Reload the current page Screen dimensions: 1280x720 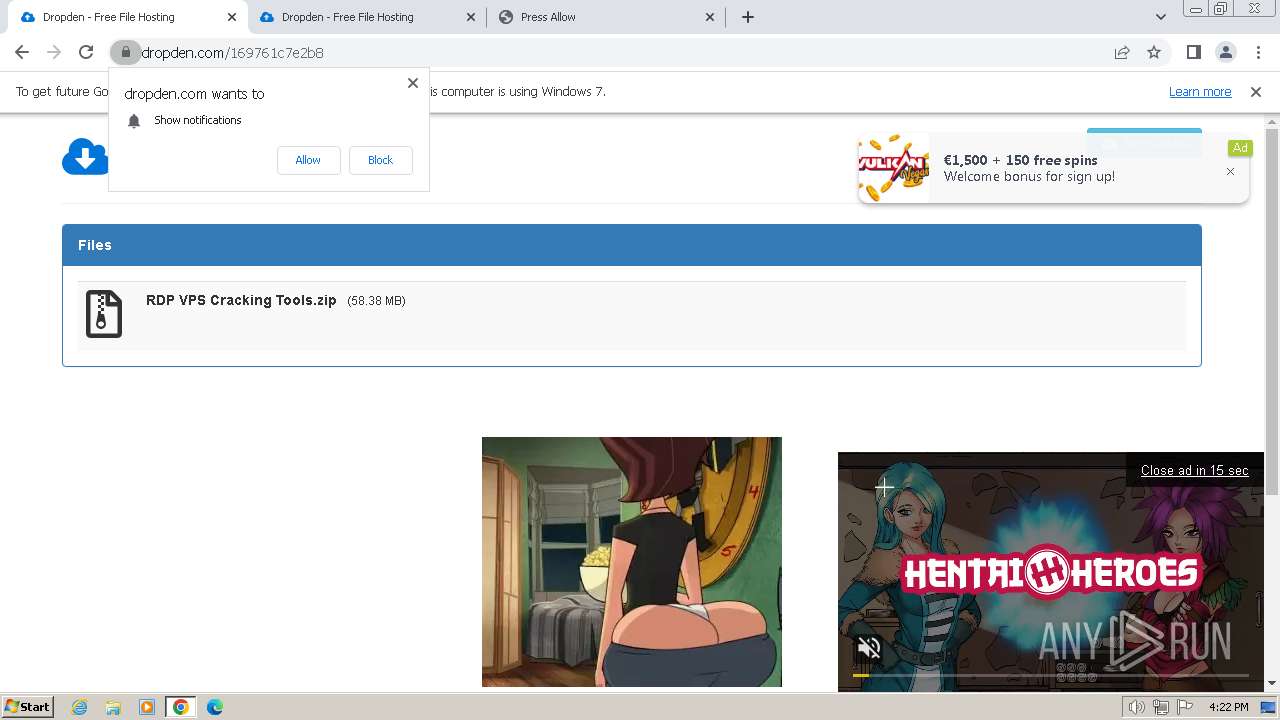coord(86,52)
